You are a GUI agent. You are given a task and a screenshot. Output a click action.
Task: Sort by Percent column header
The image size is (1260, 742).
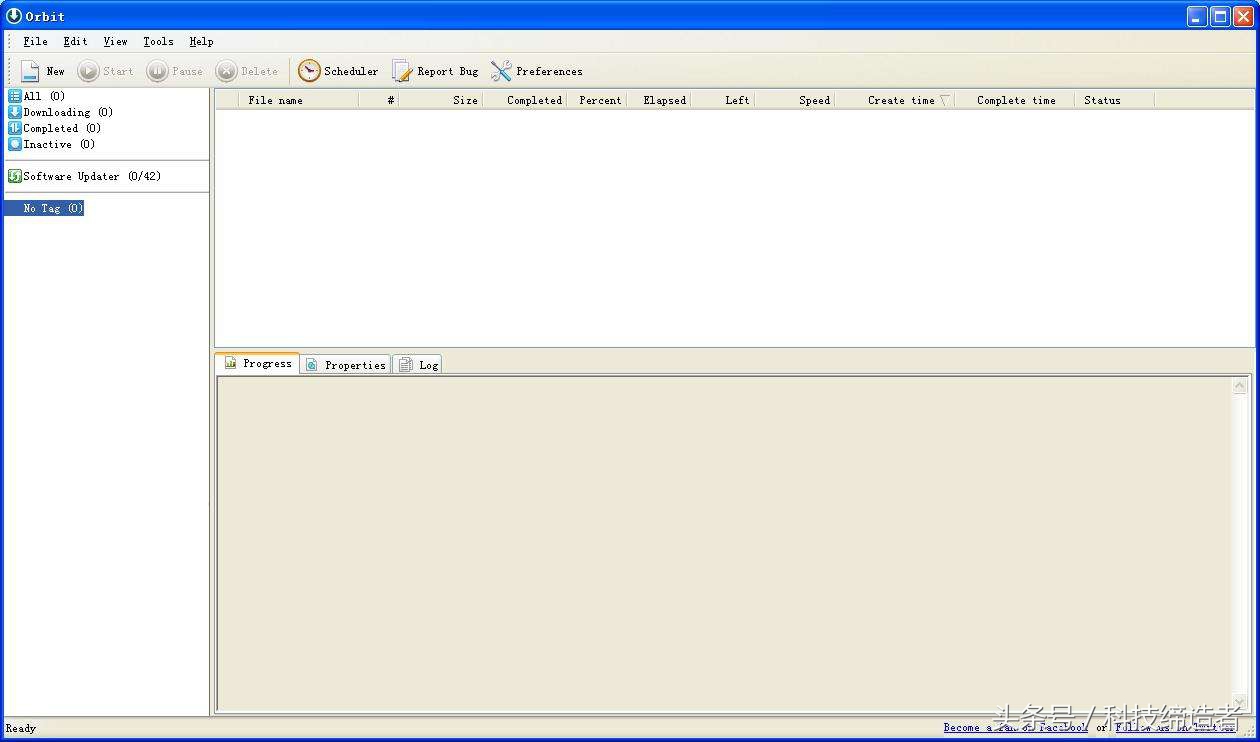point(597,100)
